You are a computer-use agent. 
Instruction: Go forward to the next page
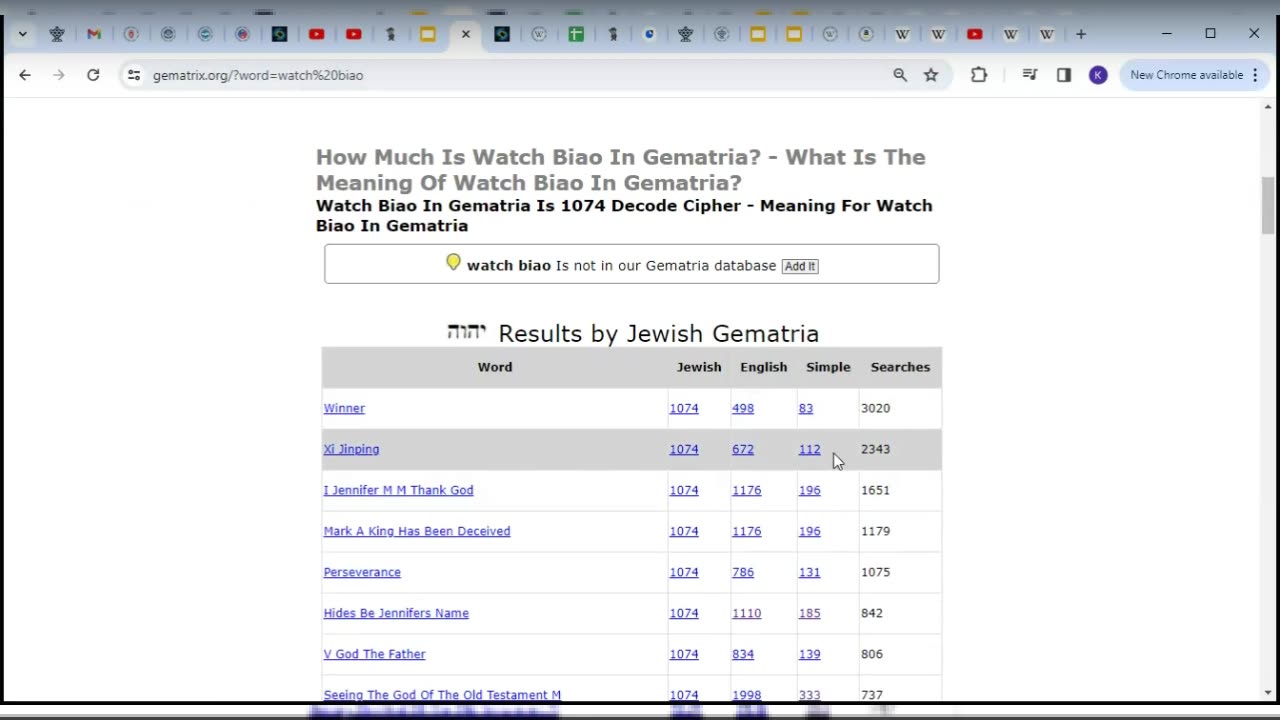(x=59, y=75)
